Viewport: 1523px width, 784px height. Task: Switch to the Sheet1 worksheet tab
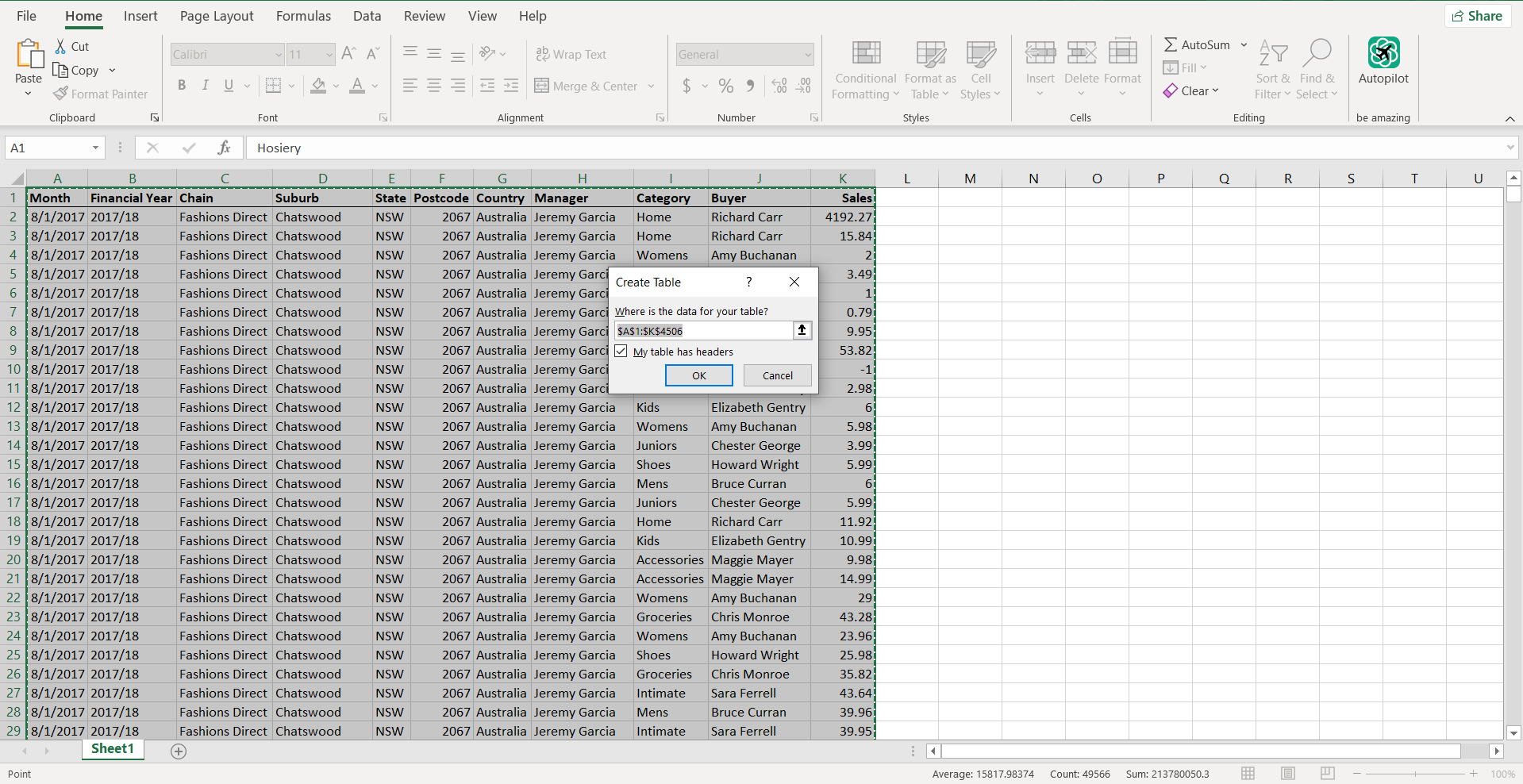pos(113,749)
